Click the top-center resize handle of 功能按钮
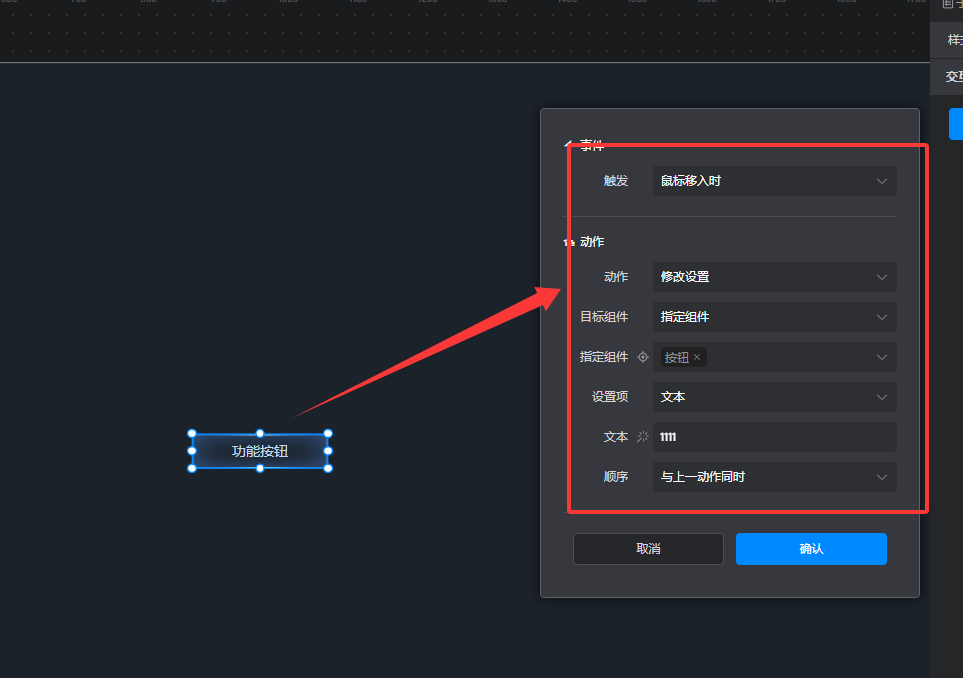This screenshot has height=678, width=963. tap(260, 434)
